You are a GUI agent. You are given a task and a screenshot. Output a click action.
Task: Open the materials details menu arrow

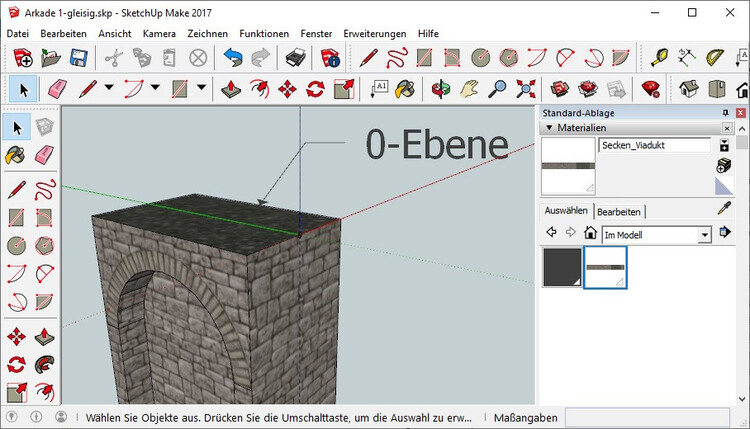point(725,232)
